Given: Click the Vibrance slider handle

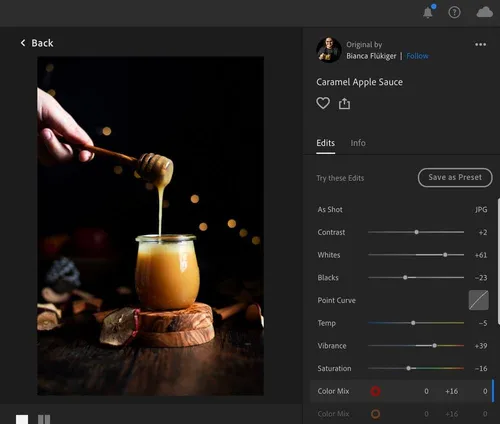Looking at the screenshot, I should [x=434, y=345].
